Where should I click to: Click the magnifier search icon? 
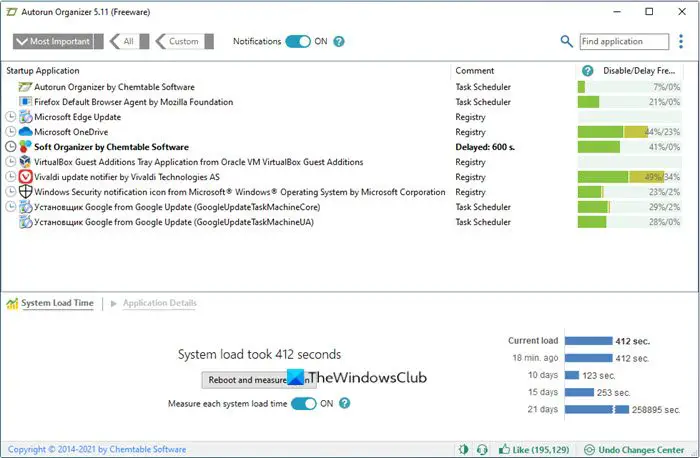pyautogui.click(x=566, y=42)
